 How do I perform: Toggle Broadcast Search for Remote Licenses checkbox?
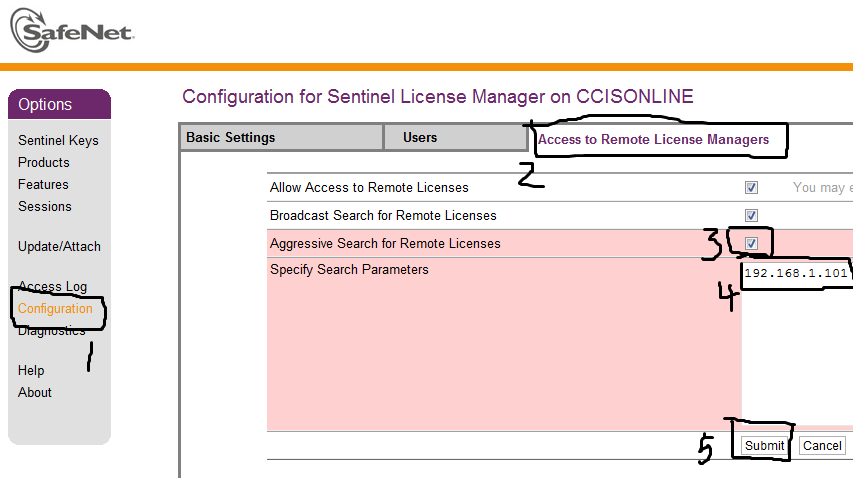coord(751,215)
